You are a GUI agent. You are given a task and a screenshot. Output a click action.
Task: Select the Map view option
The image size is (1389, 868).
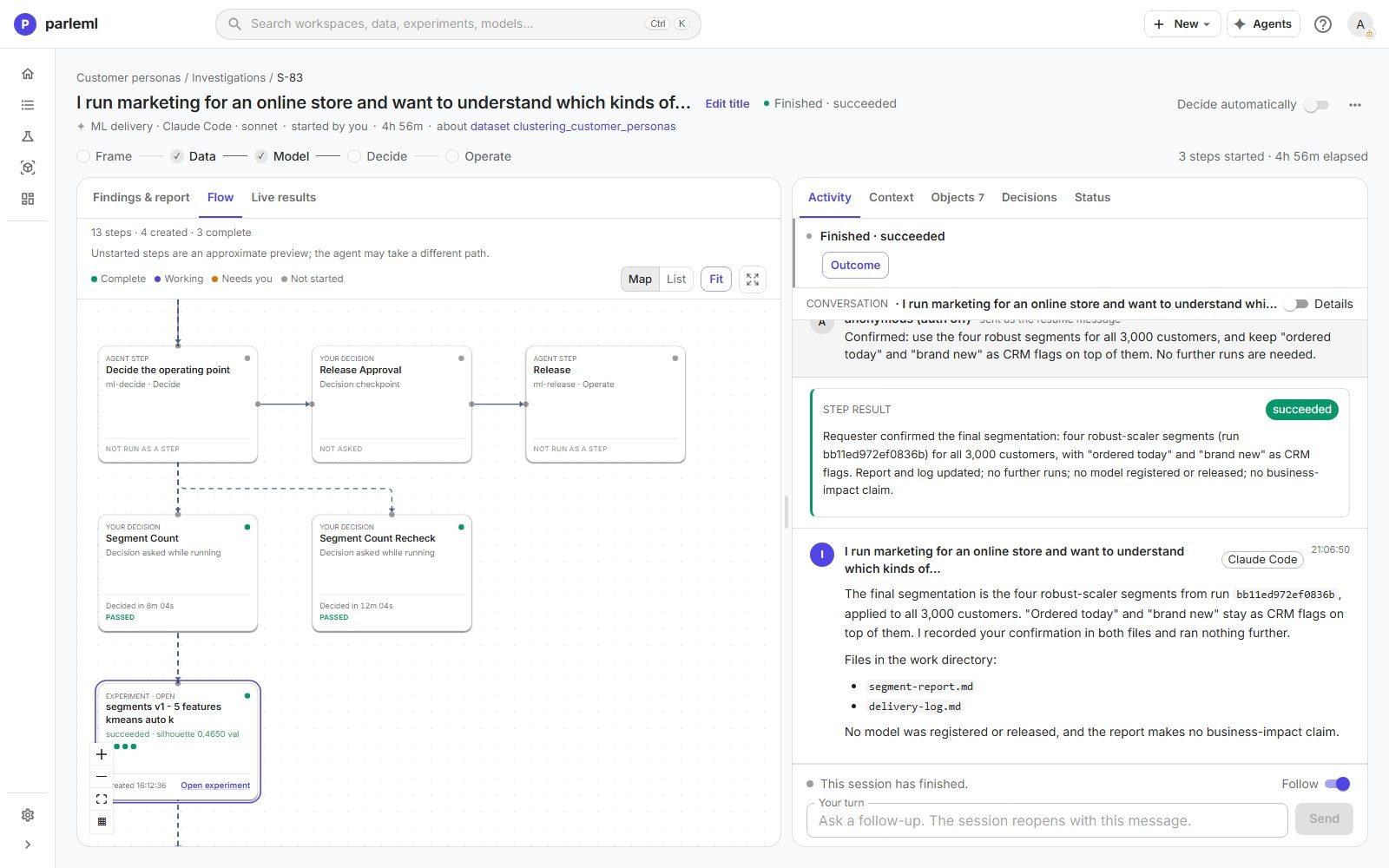point(640,279)
